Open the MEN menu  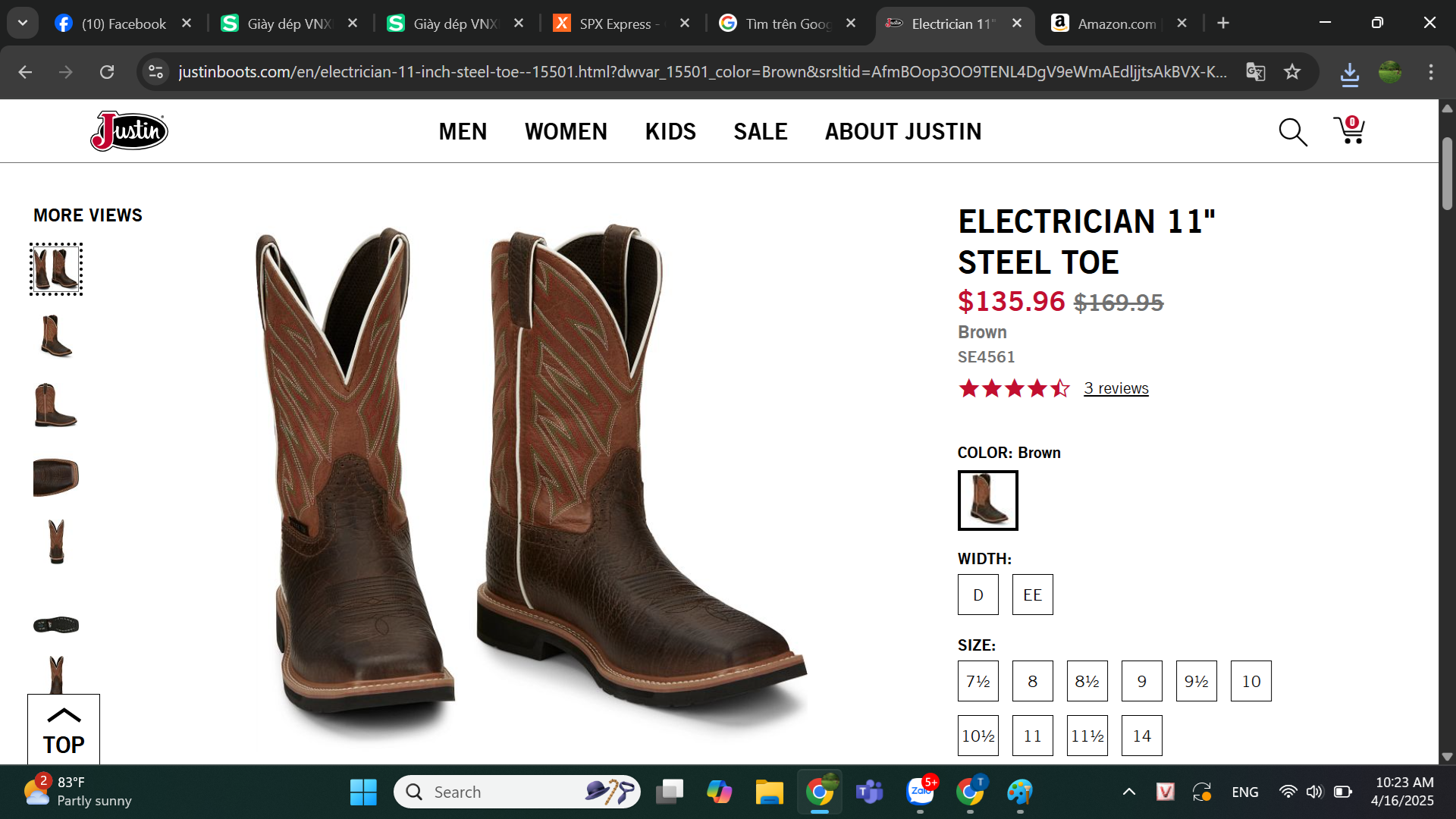[x=463, y=131]
